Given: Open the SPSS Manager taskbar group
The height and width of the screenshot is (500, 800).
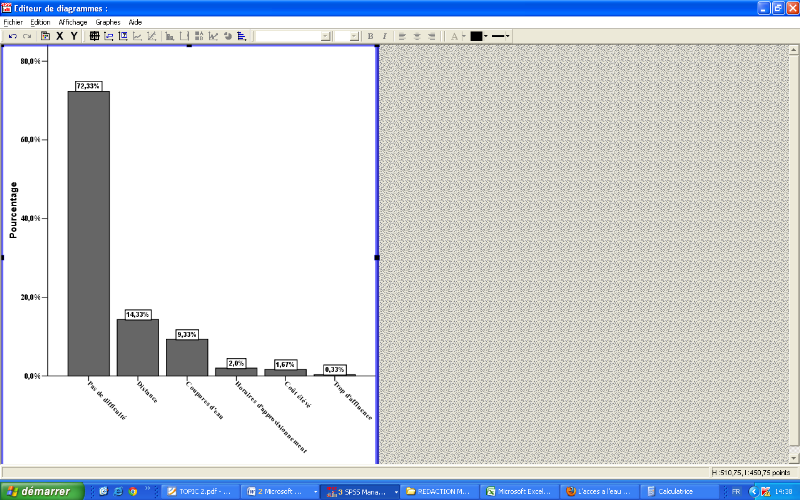Looking at the screenshot, I should pos(361,491).
